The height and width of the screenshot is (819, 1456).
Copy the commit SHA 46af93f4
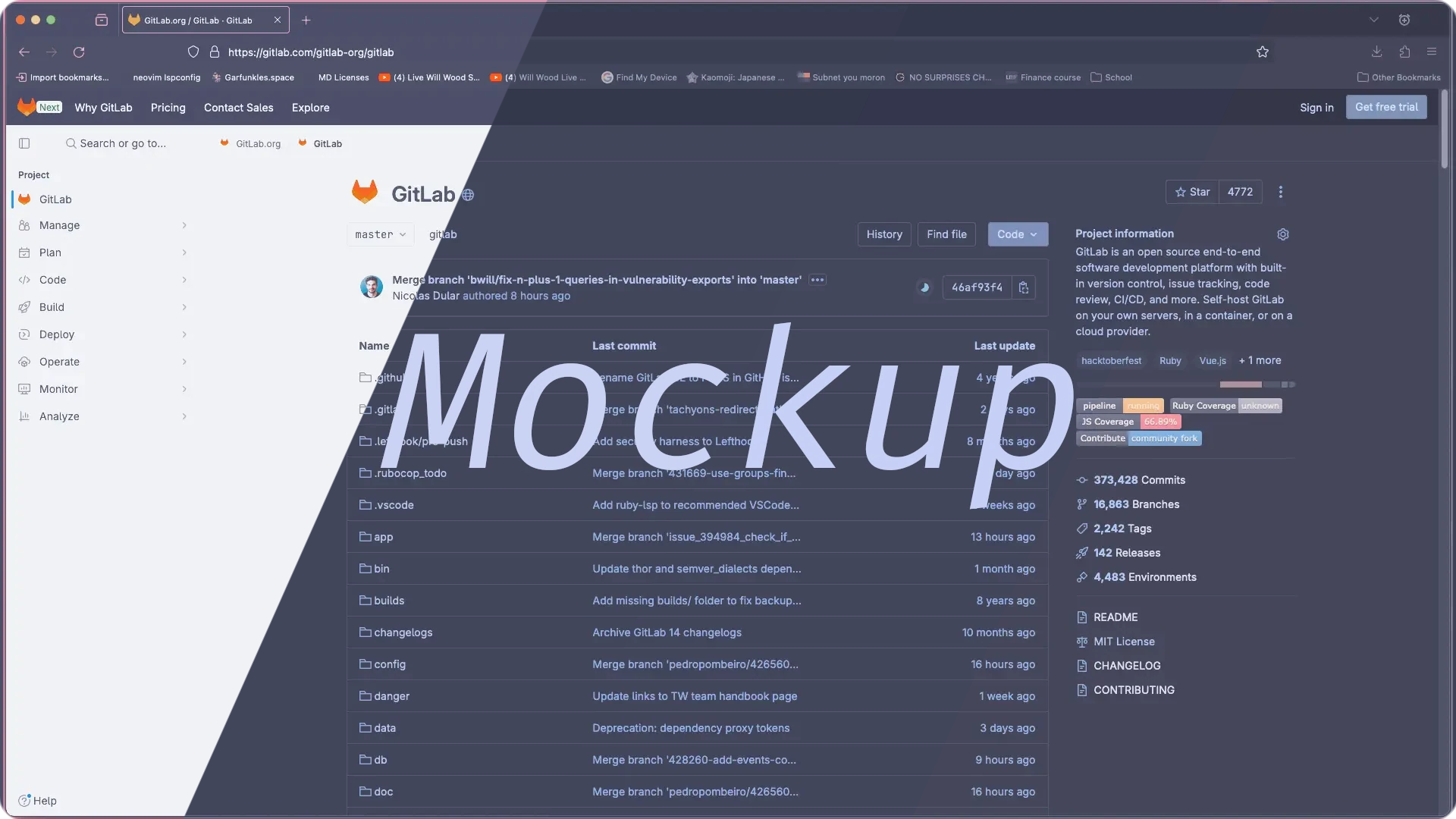[x=1024, y=287]
